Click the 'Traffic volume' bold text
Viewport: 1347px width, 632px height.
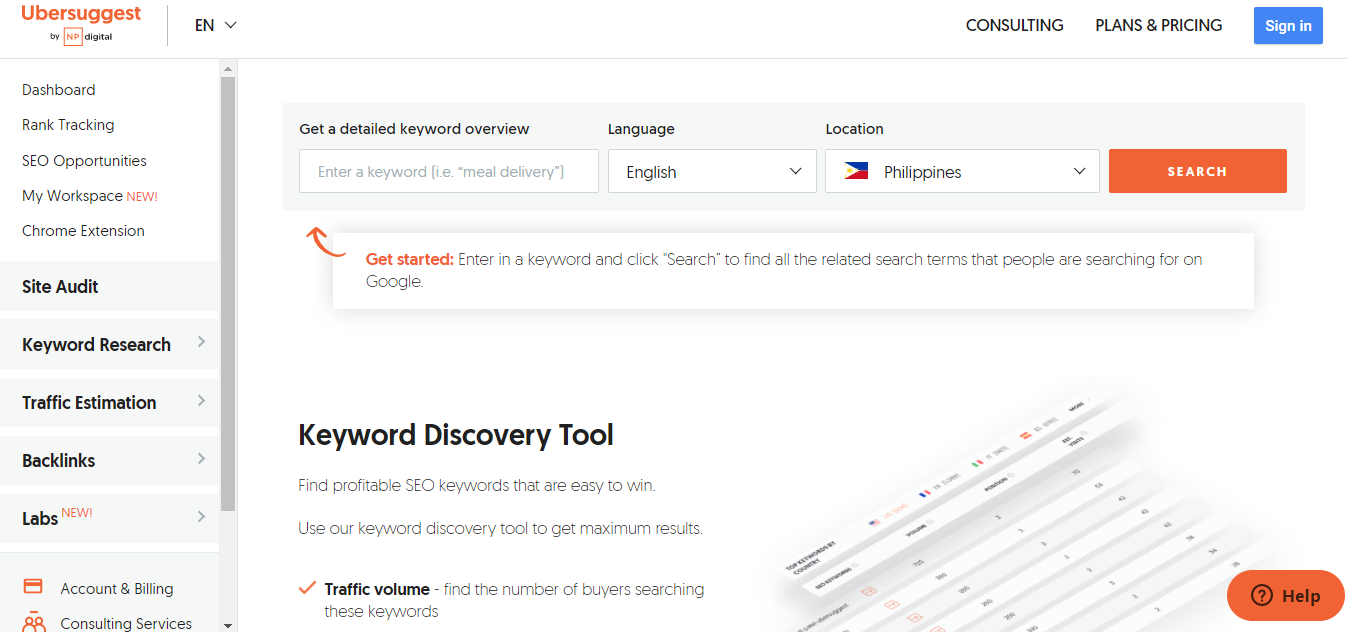point(377,589)
